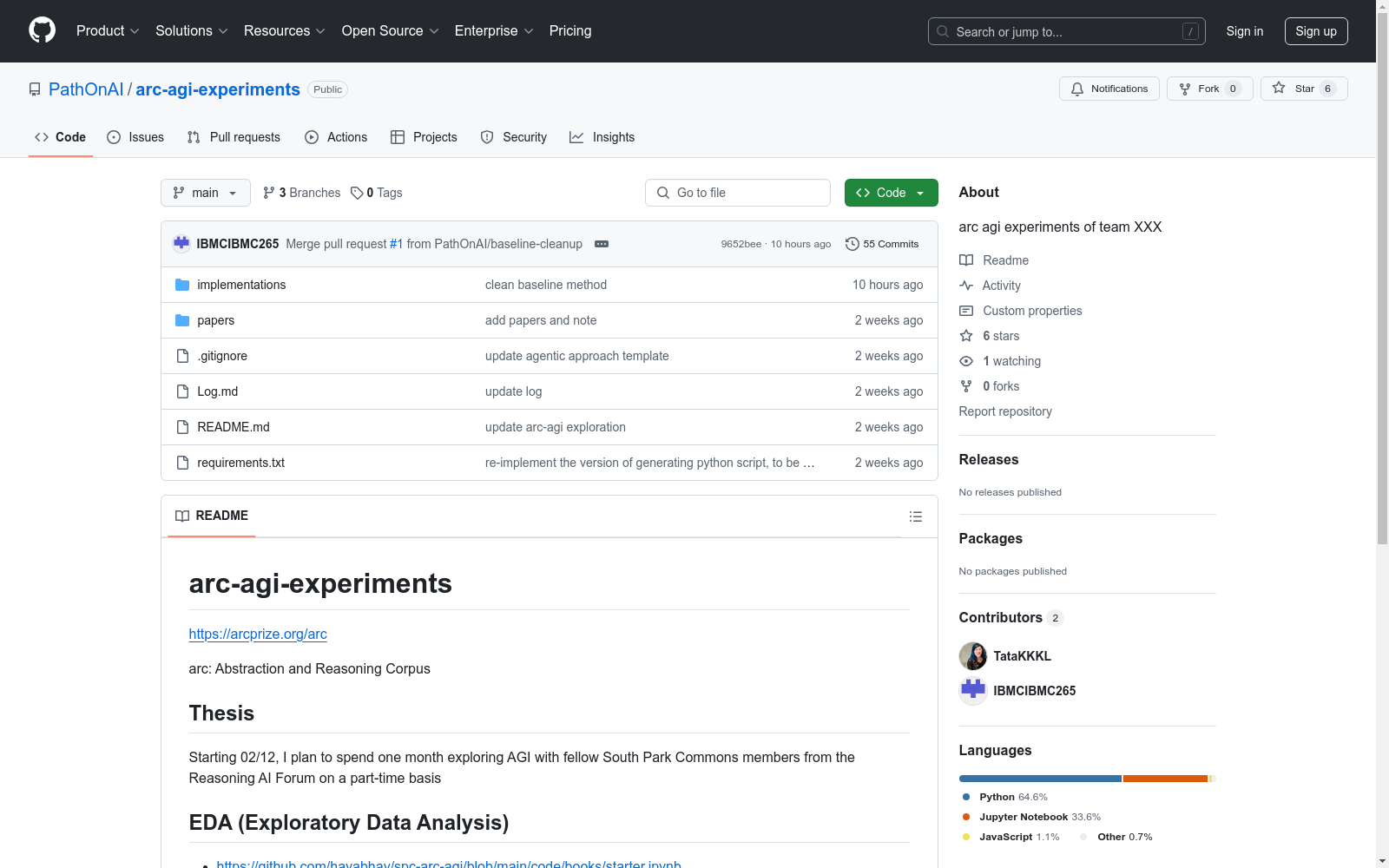The image size is (1389, 868).
Task: View the 55 Commits history
Action: pyautogui.click(x=882, y=244)
